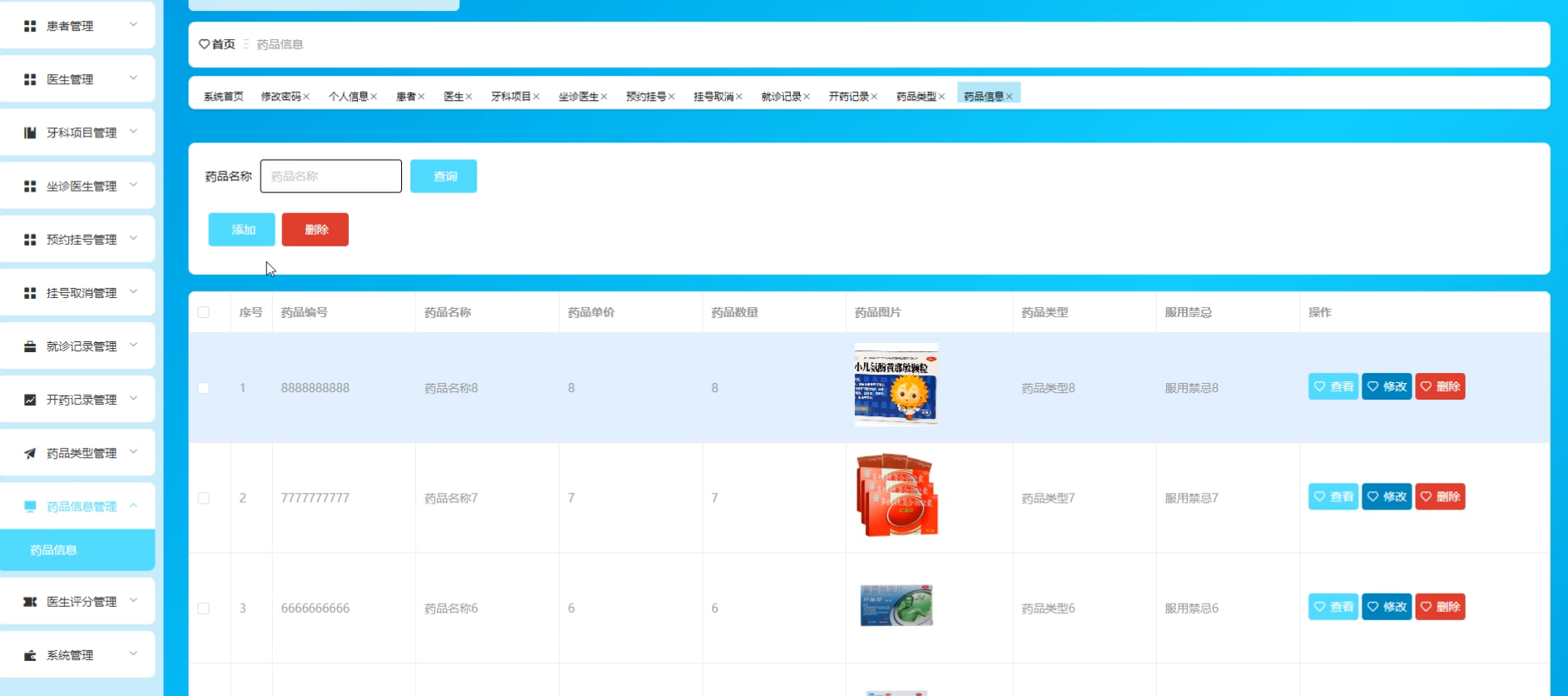The image size is (1568, 696).
Task: Toggle the select-all checkbox in table header
Action: (204, 312)
